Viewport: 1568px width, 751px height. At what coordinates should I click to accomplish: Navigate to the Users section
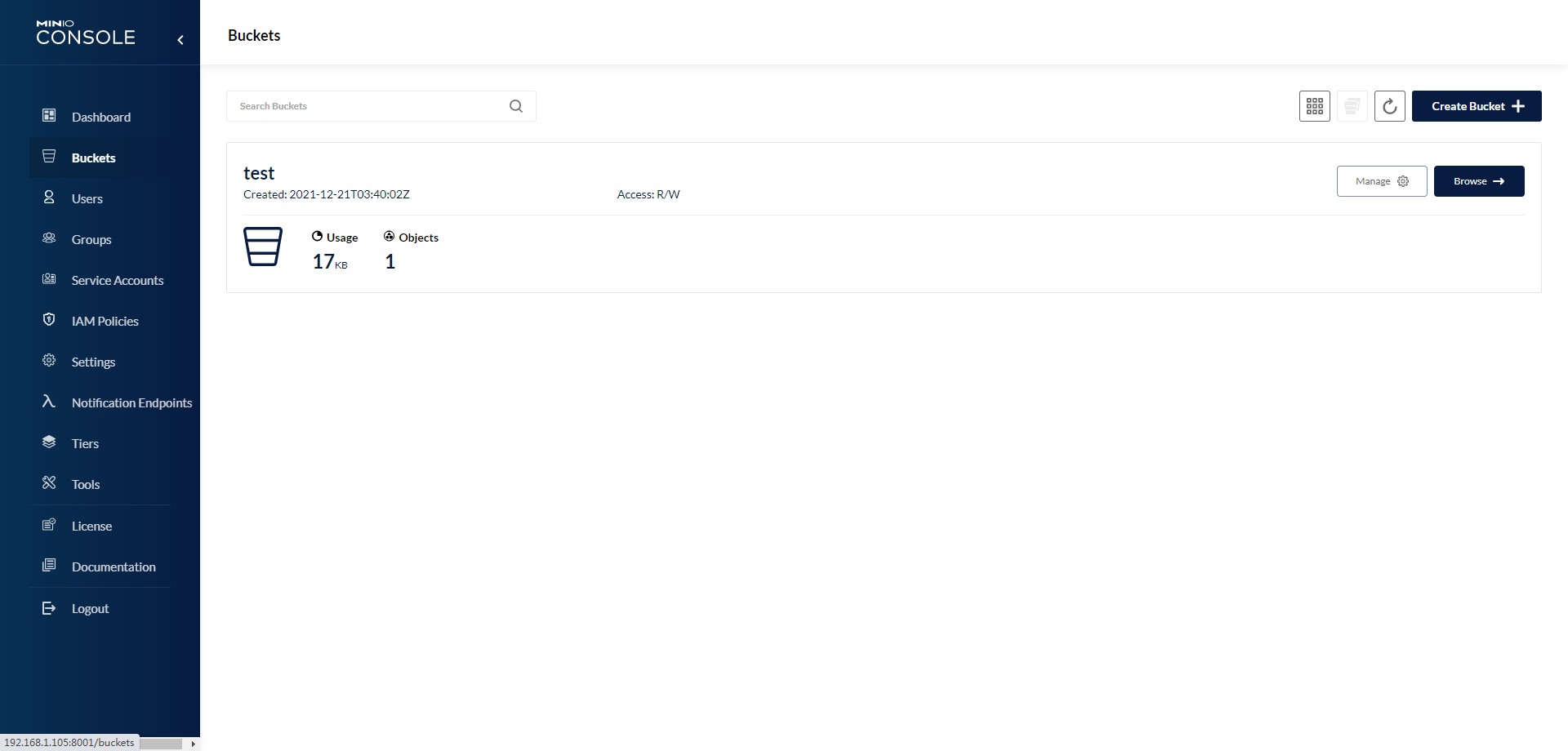point(87,198)
